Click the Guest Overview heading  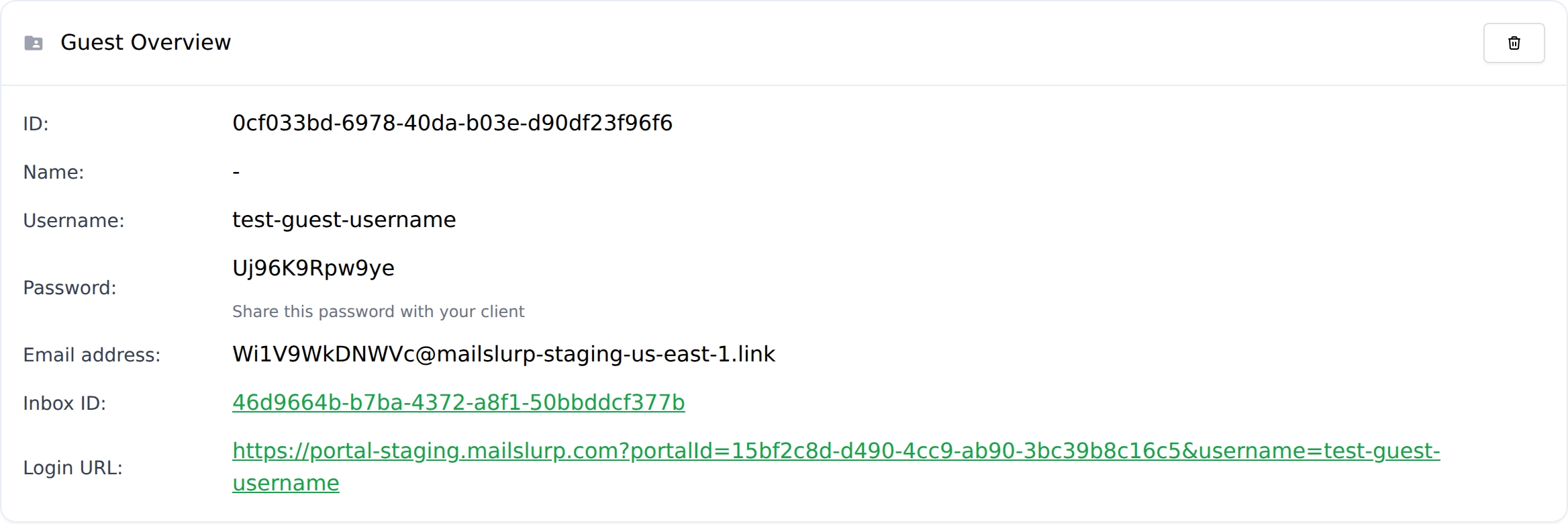(146, 42)
